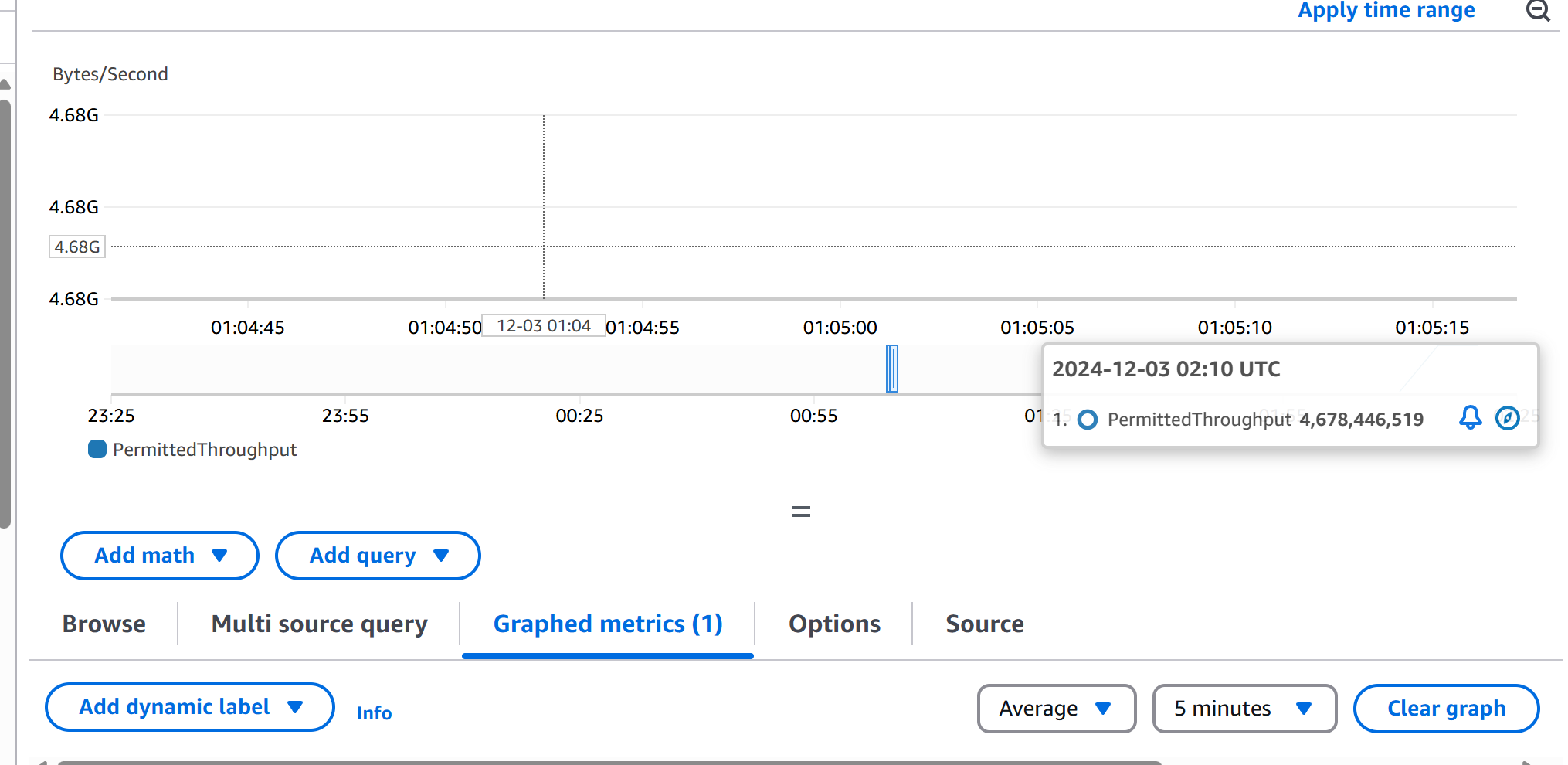1568x765 pixels.
Task: Click the mini timeline selection marker
Action: (x=891, y=369)
